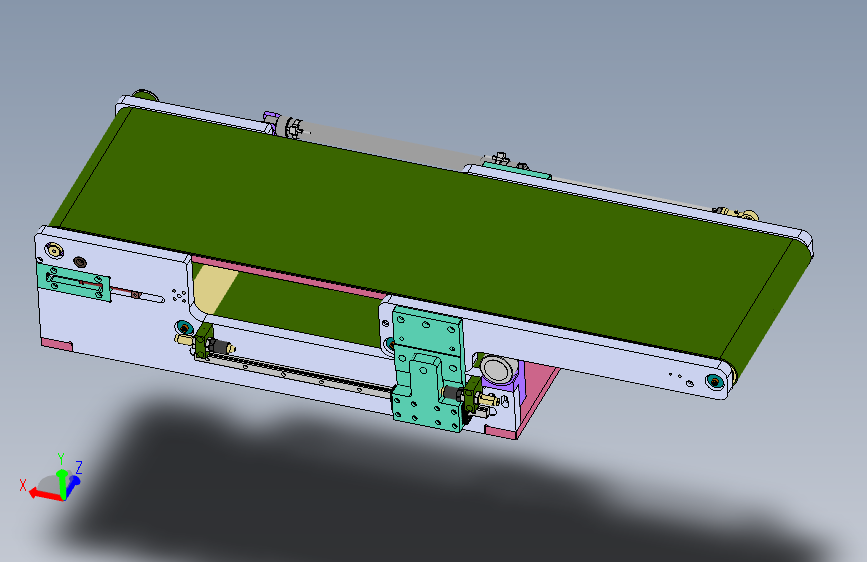Image resolution: width=867 pixels, height=562 pixels.
Task: Click the red X axis of the orientation triad
Action: 45,495
